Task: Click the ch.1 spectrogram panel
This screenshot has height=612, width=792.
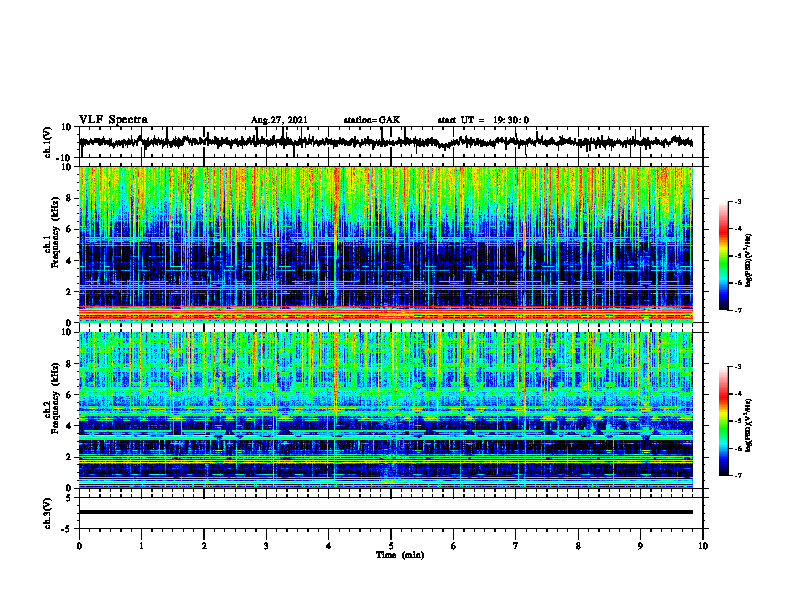Action: point(385,244)
